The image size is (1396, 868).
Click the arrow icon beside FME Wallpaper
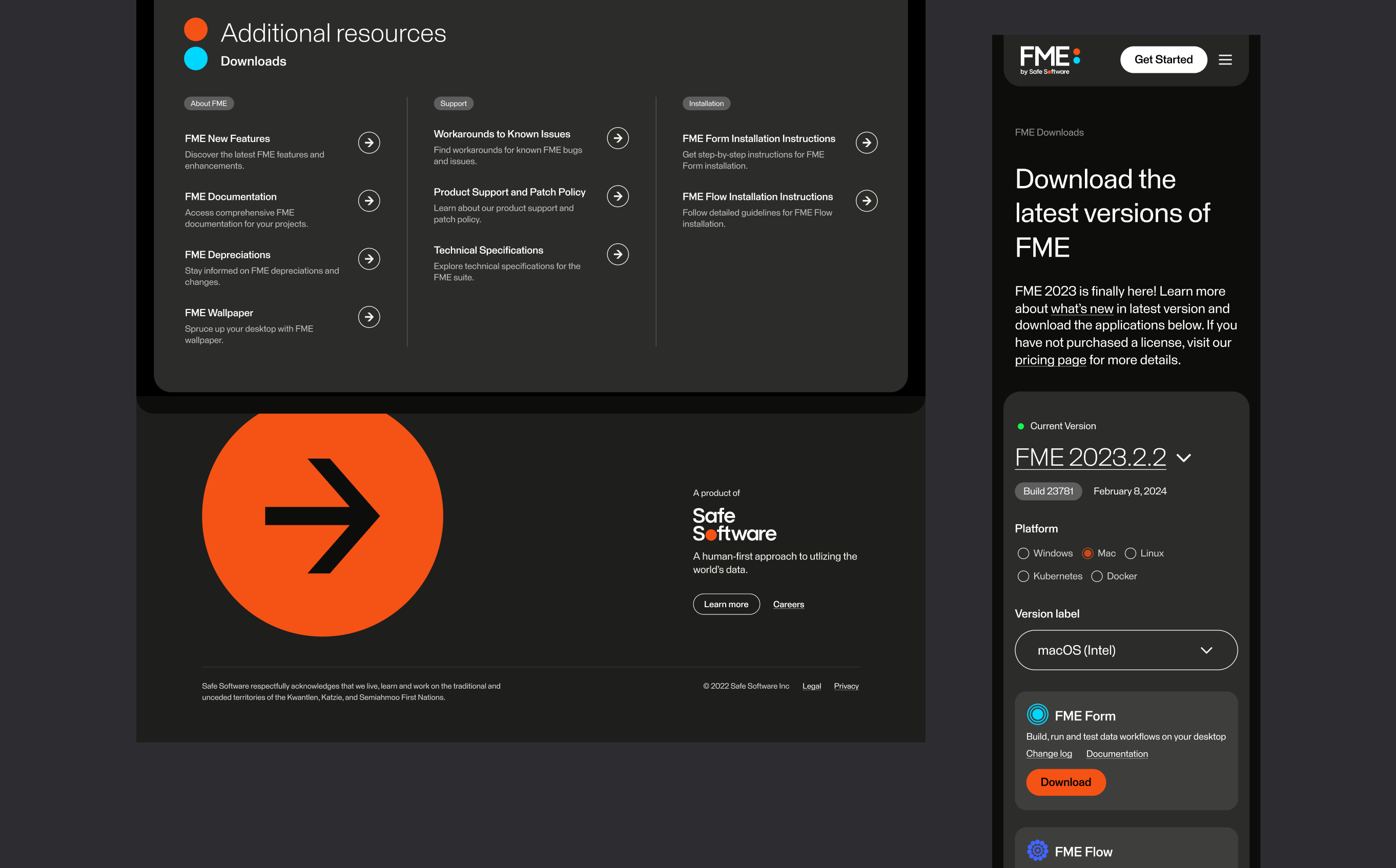[369, 317]
